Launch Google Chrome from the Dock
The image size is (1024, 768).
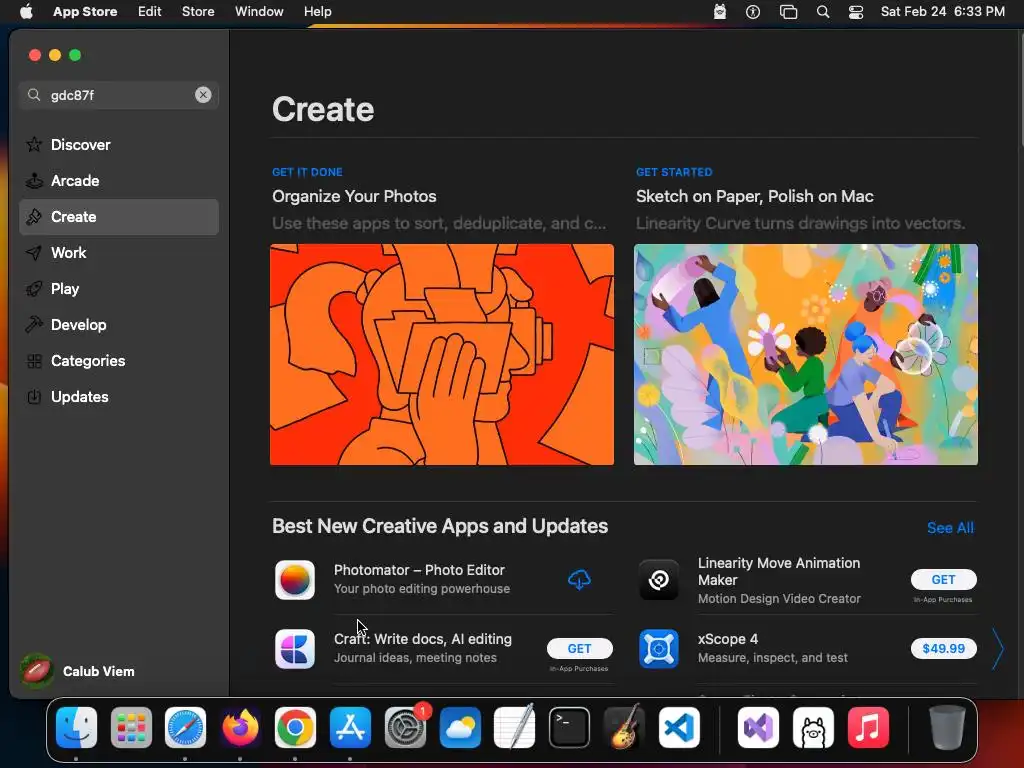click(x=295, y=727)
